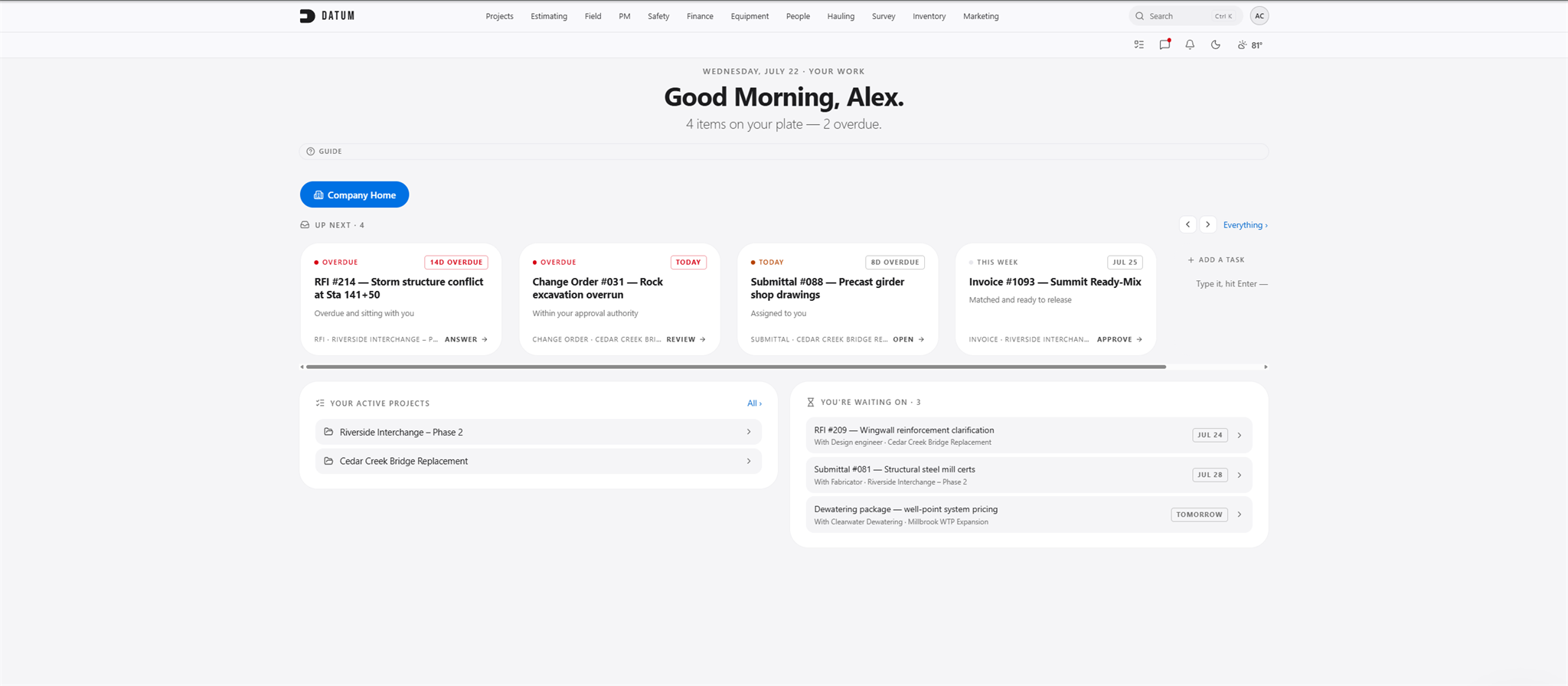Click the Up Next horizontal scrollbar
1568x686 pixels.
tap(736, 367)
